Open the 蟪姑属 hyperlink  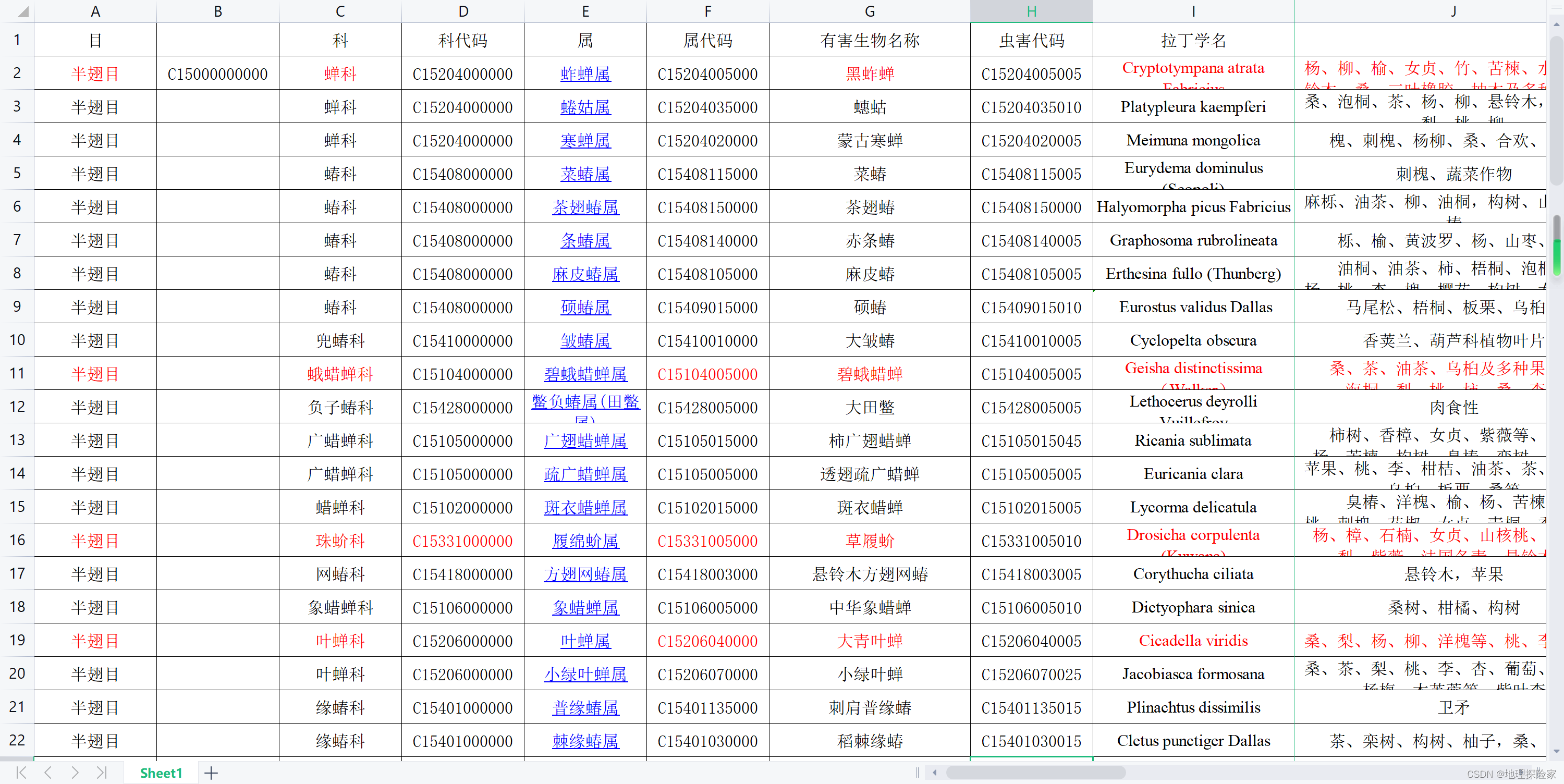pyautogui.click(x=585, y=107)
